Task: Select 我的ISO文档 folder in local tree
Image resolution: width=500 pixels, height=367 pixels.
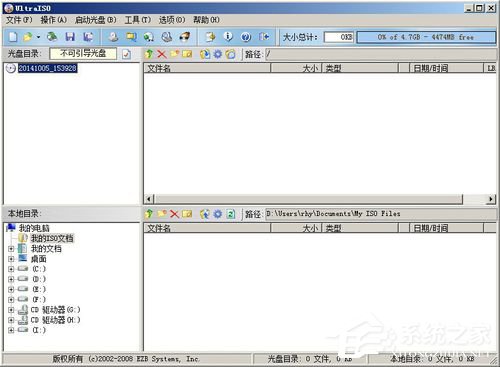Action: click(52, 238)
